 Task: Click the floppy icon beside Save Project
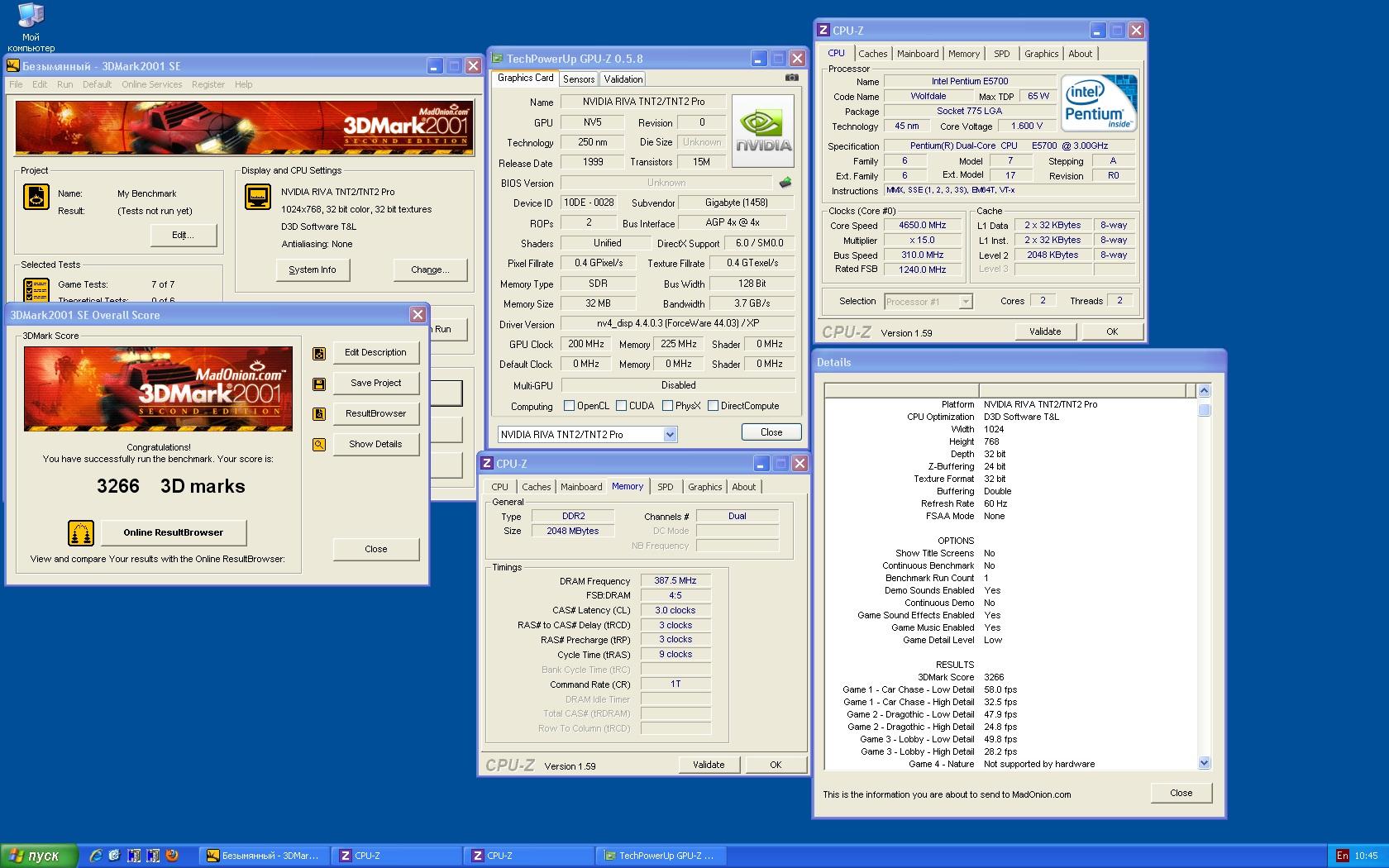pos(319,384)
